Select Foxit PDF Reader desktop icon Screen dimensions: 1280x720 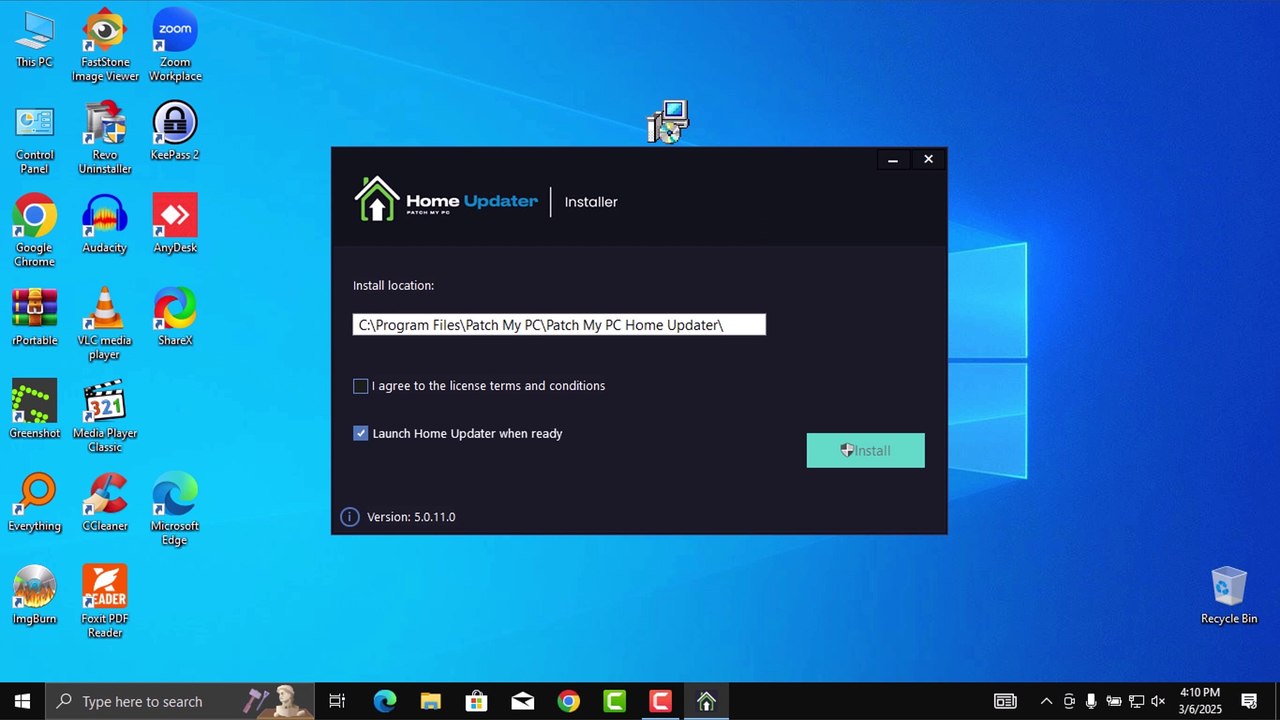coord(105,603)
